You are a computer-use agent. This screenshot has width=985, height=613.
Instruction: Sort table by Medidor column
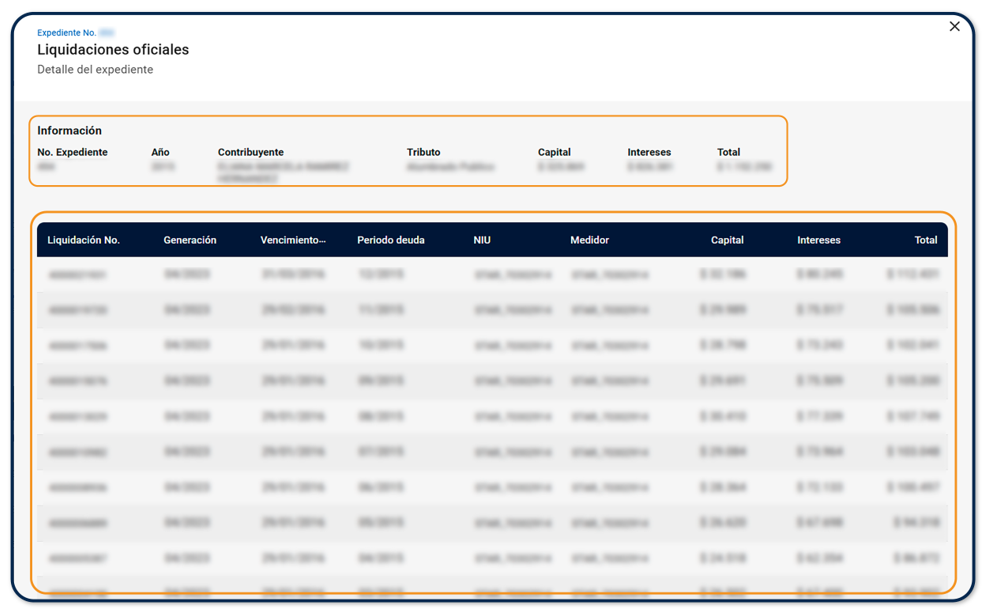[589, 240]
